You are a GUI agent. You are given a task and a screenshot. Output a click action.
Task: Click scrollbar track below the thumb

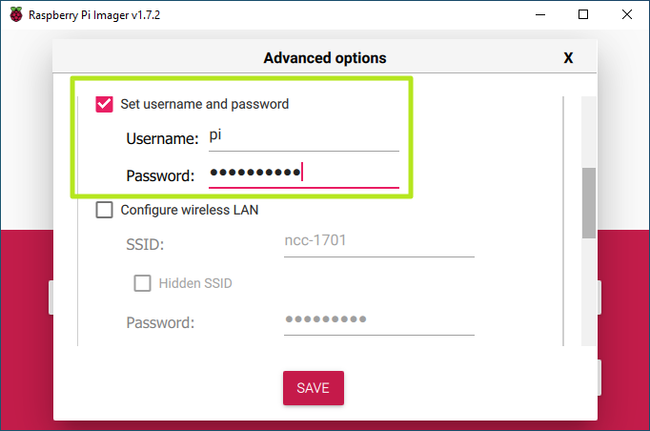click(x=589, y=292)
